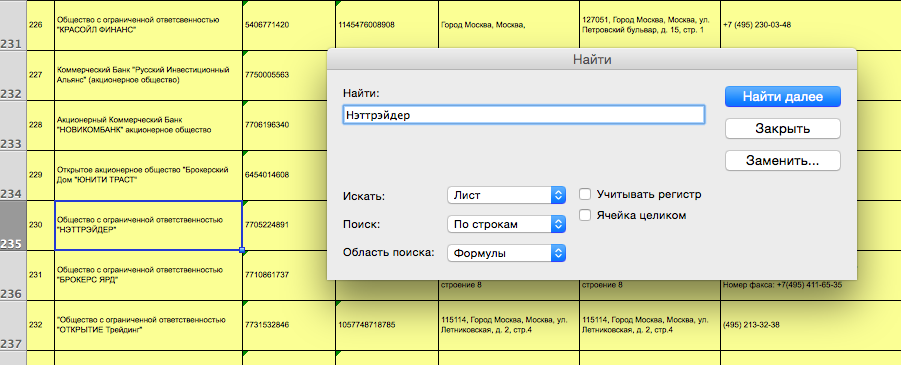Select the cell with "НЭТТРЭЙДЕР" company name
Image resolution: width=901 pixels, height=365 pixels.
click(148, 226)
